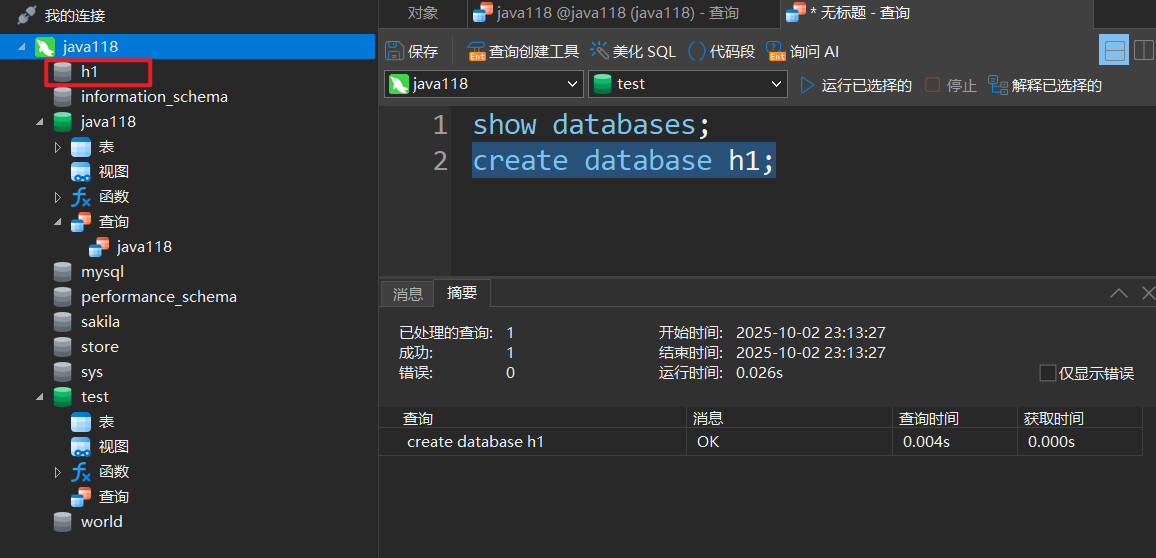Click the Views (视图) icon under test
This screenshot has width=1156, height=558.
pyautogui.click(x=80, y=447)
